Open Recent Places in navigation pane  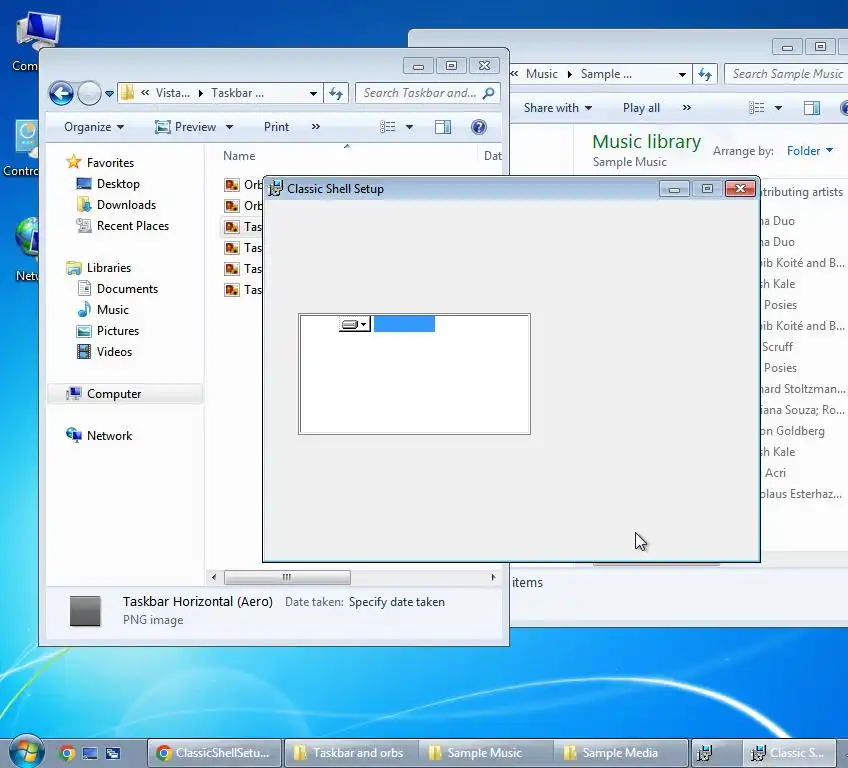point(133,226)
